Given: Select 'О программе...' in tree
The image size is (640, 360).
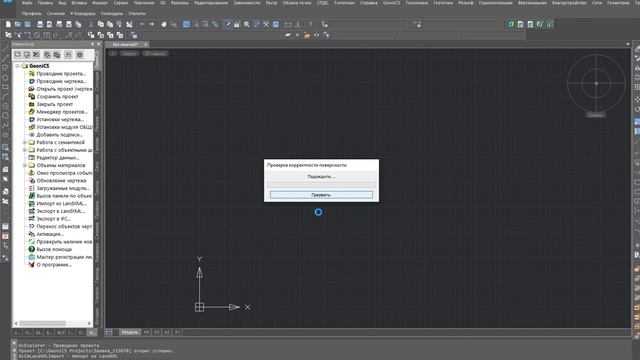Looking at the screenshot, I should click(x=54, y=264).
